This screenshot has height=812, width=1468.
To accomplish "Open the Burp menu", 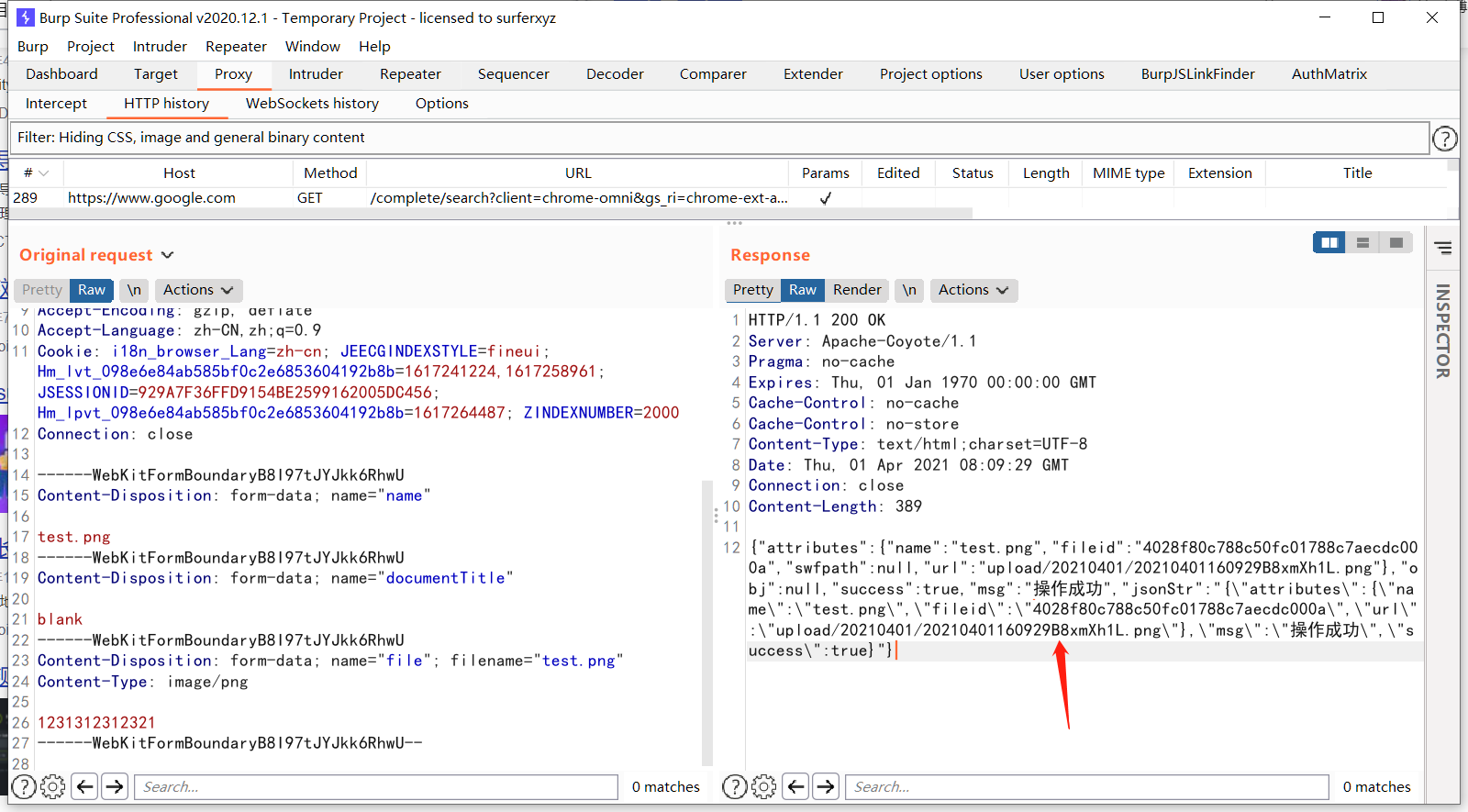I will [x=33, y=47].
